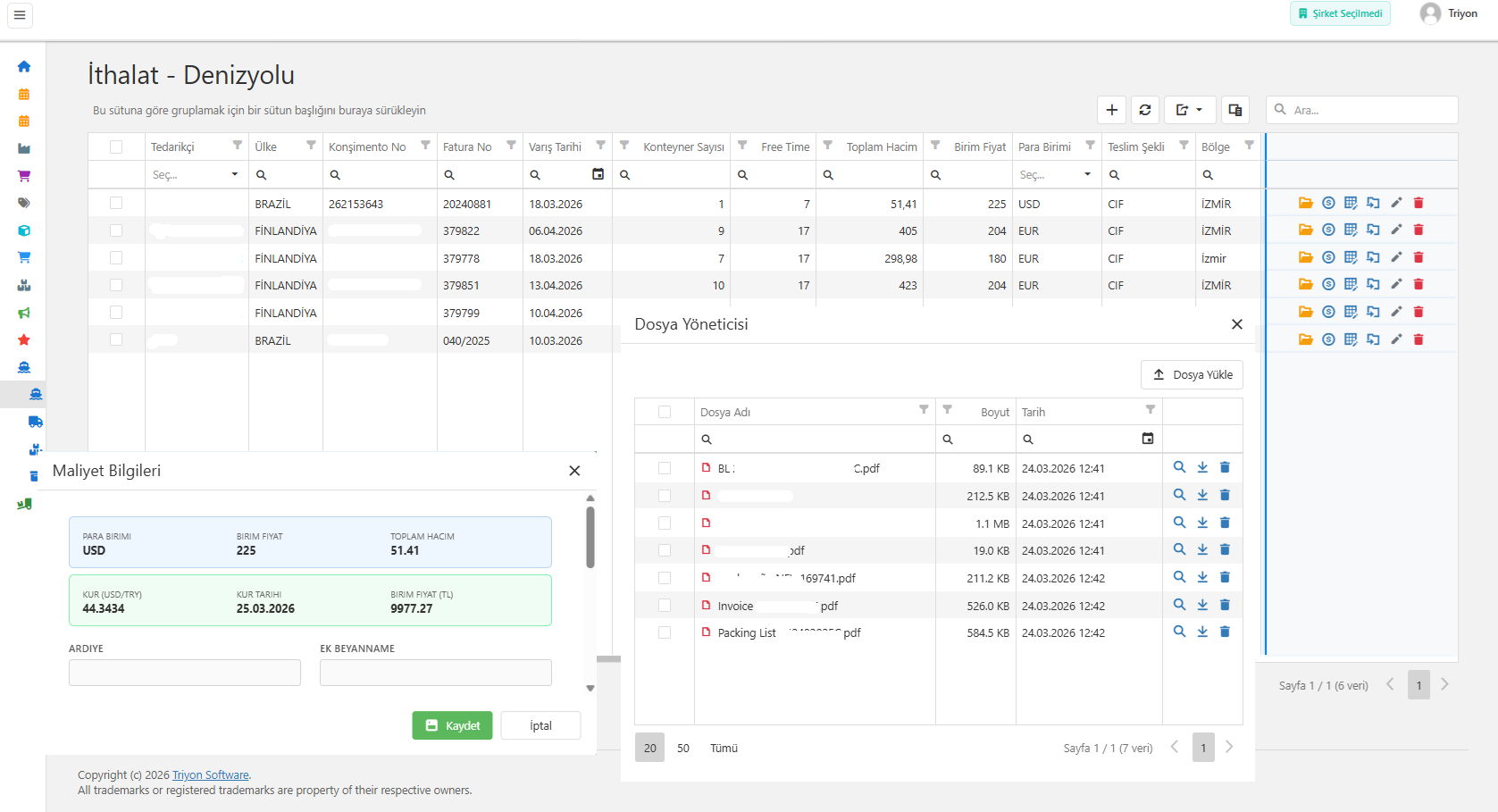Viewport: 1498px width, 812px height.
Task: Open cost info icon for invoice 379822 row
Action: [x=1328, y=230]
